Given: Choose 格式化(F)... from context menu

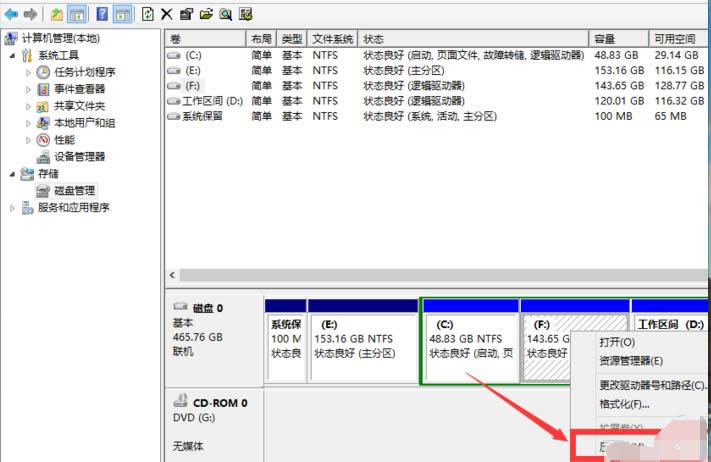Looking at the screenshot, I should (624, 404).
